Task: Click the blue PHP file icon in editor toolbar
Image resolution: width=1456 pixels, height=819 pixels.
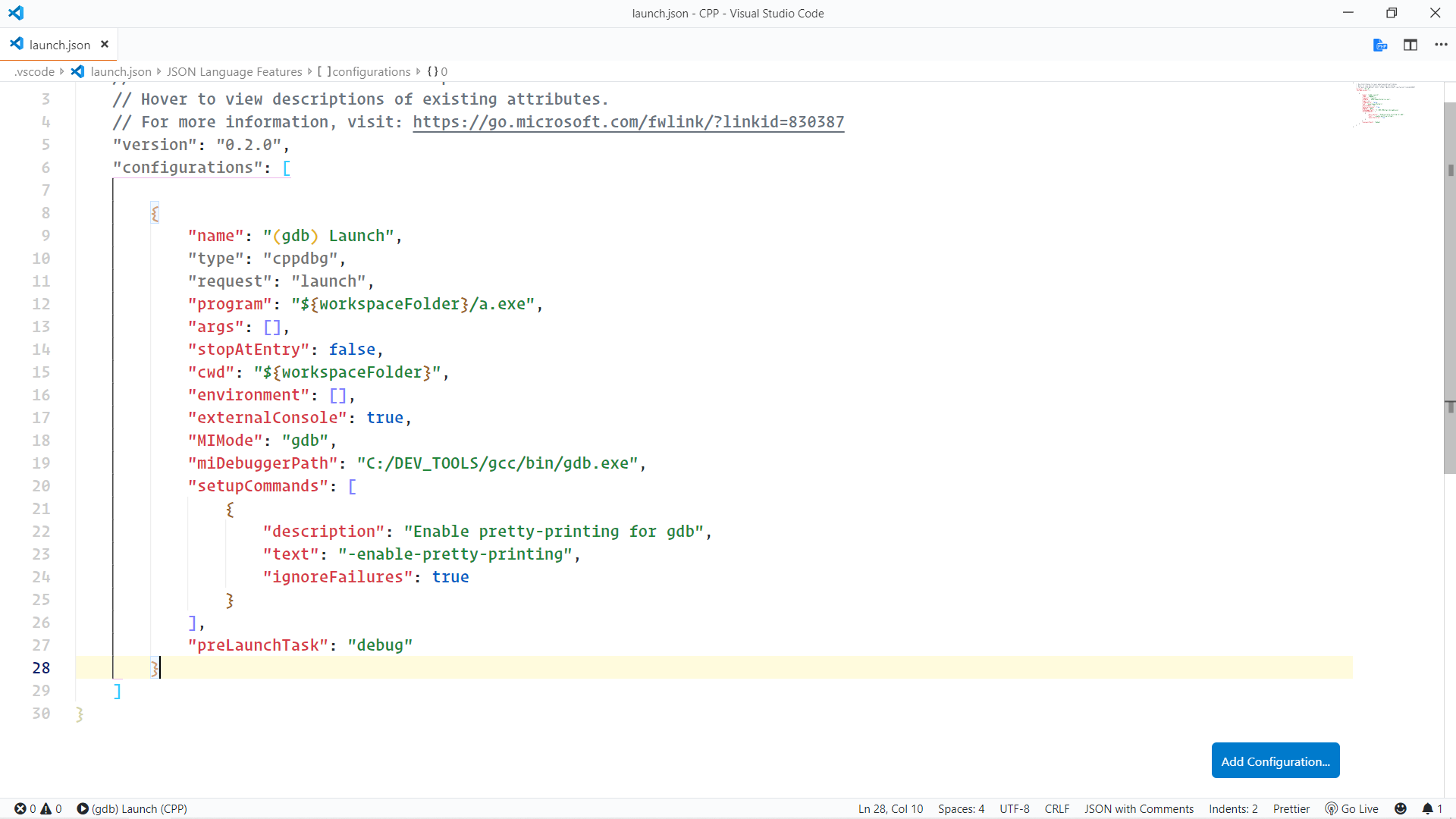Action: [x=1380, y=45]
